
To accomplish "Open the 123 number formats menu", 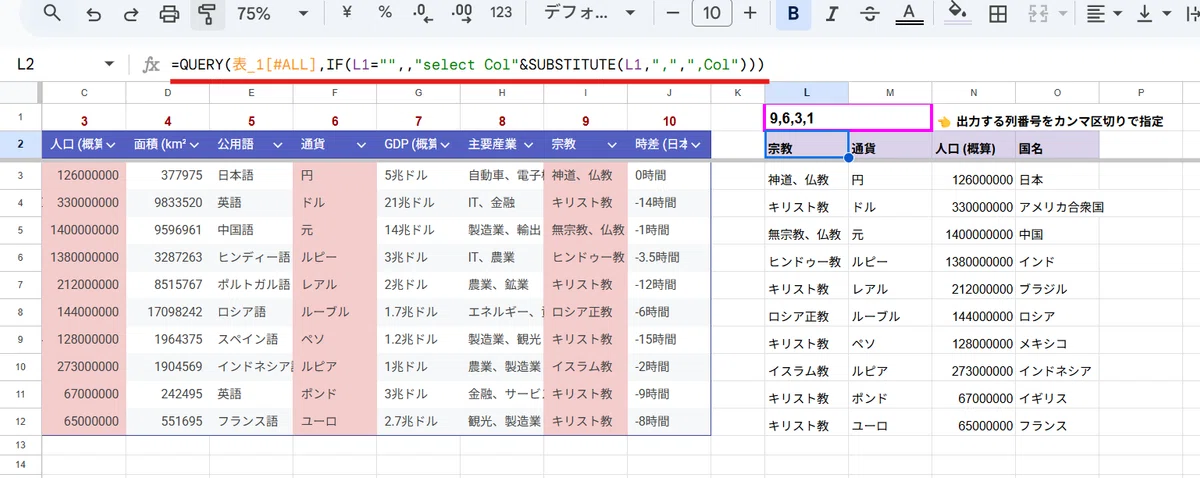I will (502, 14).
